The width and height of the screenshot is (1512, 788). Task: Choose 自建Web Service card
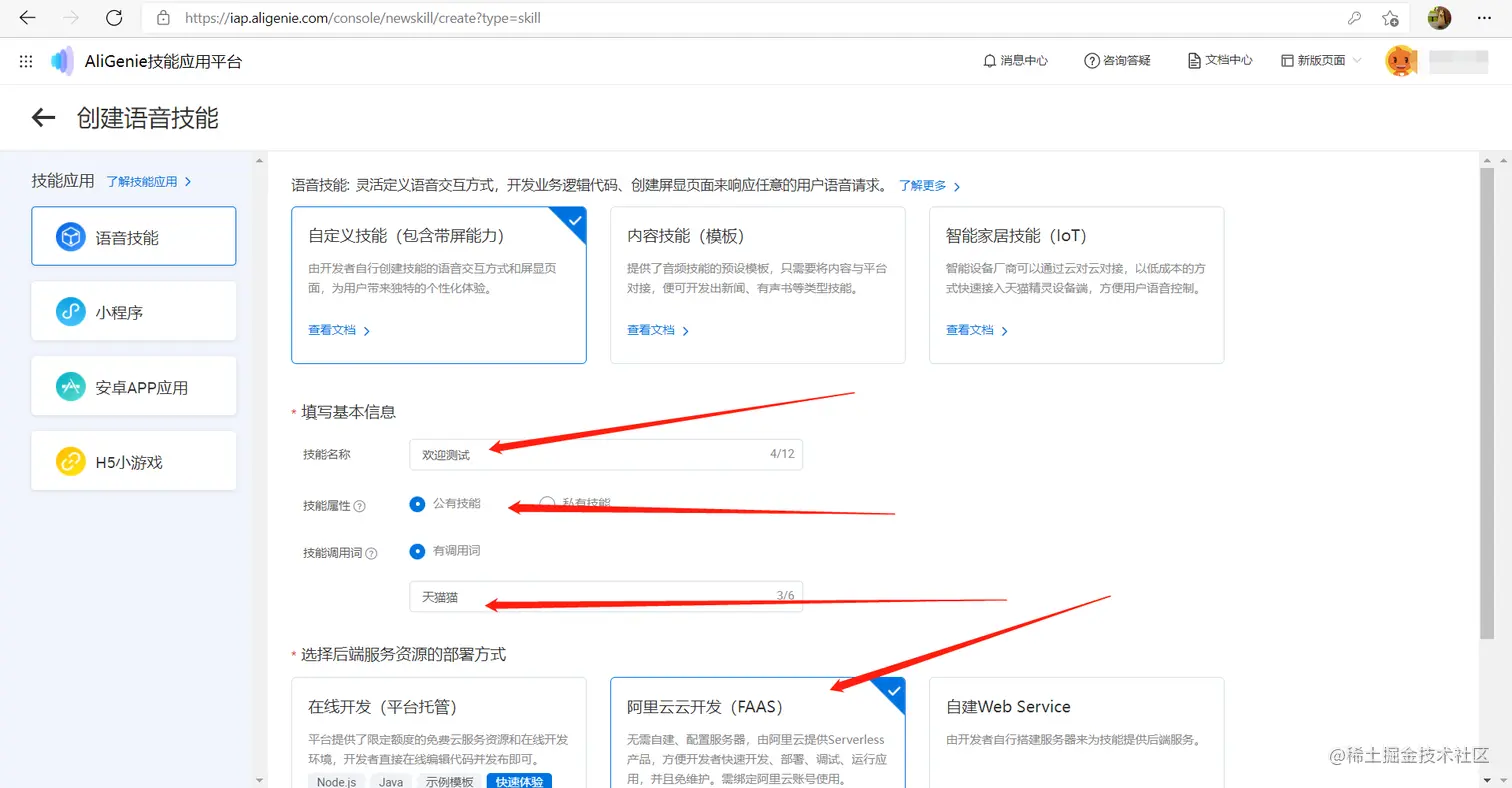pos(1077,733)
